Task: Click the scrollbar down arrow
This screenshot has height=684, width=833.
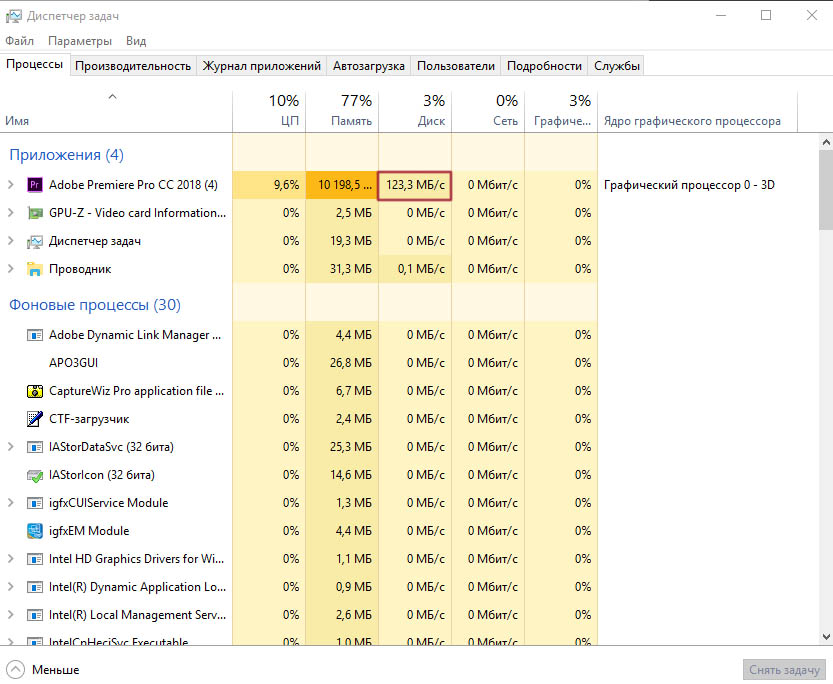Action: click(826, 637)
